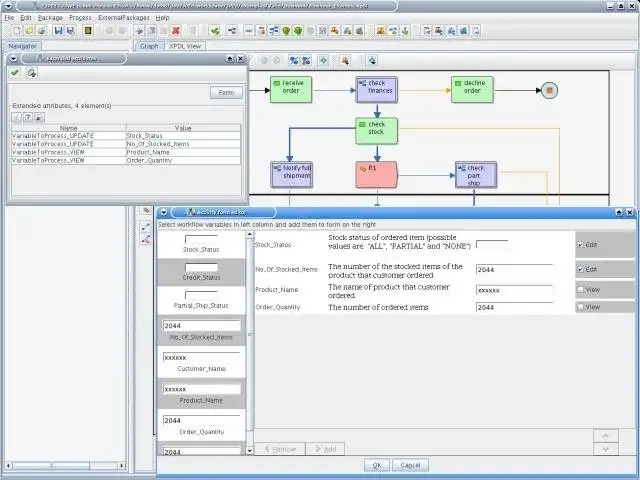Click the Notify full shipment node
Viewport: 640px width, 480px height.
[291, 175]
